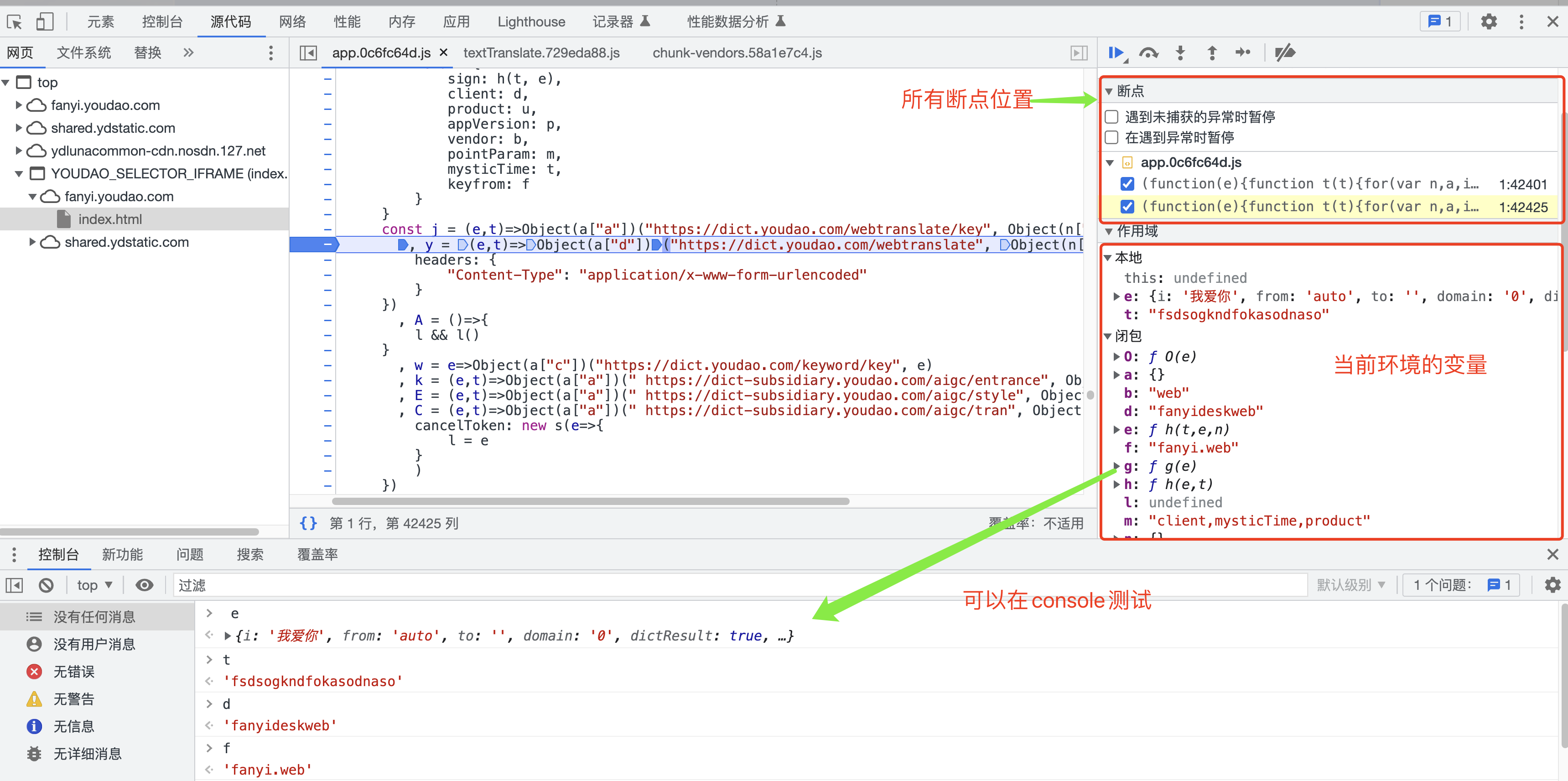Screen dimensions: 1568x781
Task: Step into the next function call
Action: coord(1180,53)
